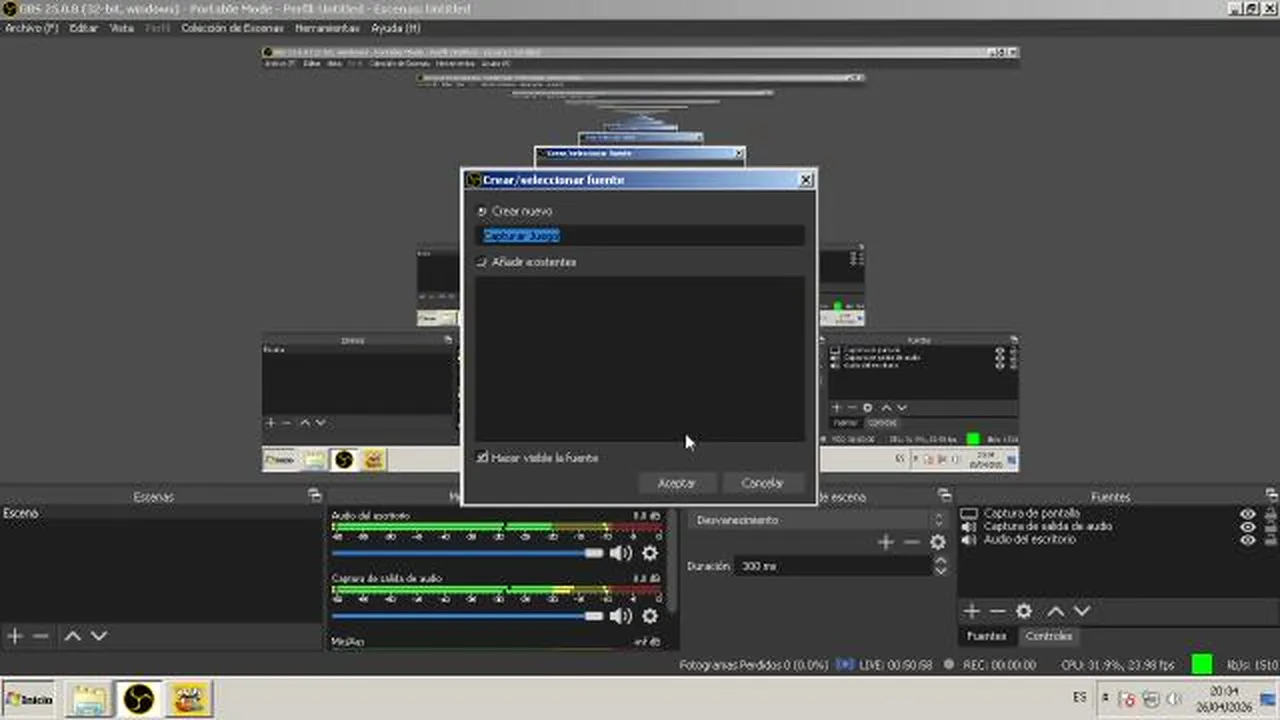
Task: Open the Archivo menu
Action: point(32,28)
